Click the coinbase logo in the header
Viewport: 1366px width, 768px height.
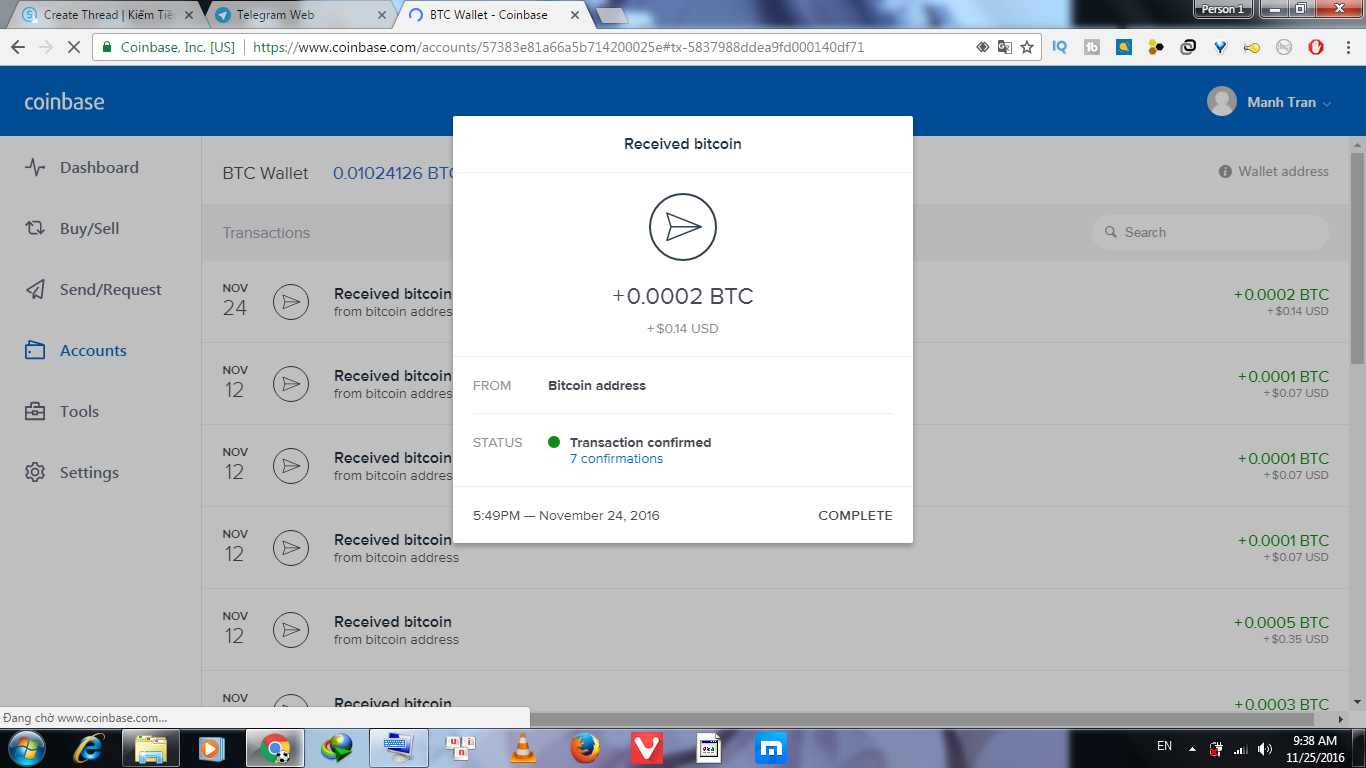pyautogui.click(x=64, y=102)
